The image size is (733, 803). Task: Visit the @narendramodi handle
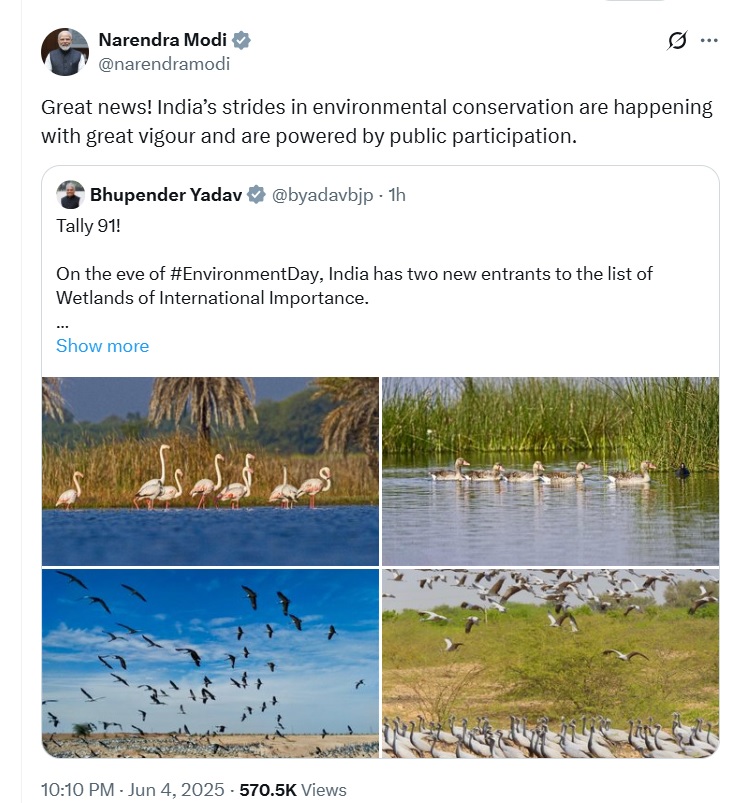[164, 64]
